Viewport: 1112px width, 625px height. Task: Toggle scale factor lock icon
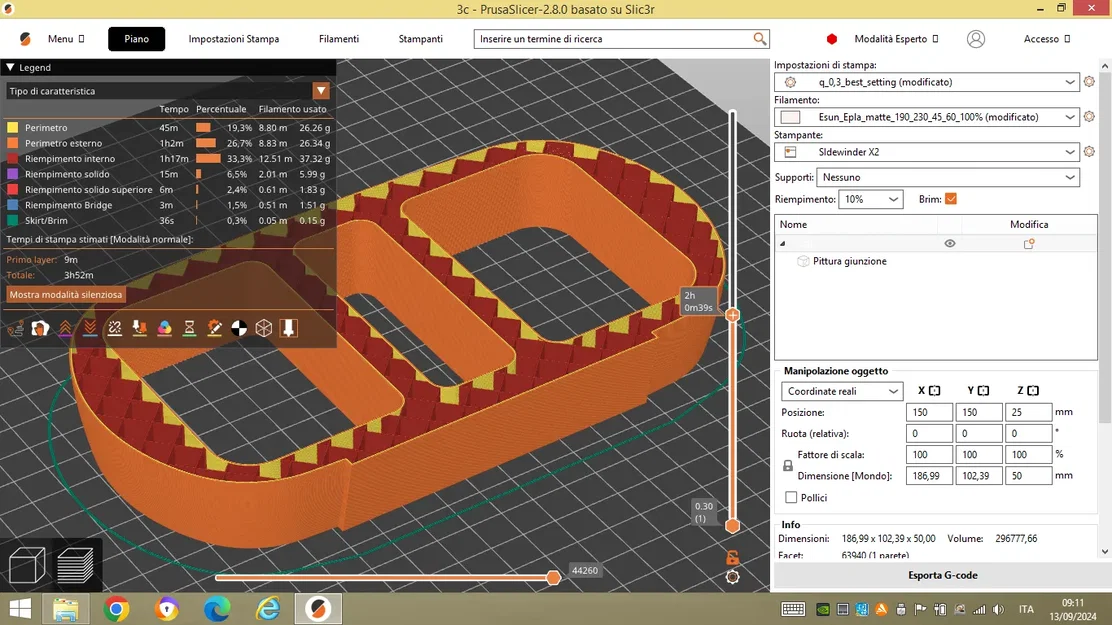(x=788, y=465)
